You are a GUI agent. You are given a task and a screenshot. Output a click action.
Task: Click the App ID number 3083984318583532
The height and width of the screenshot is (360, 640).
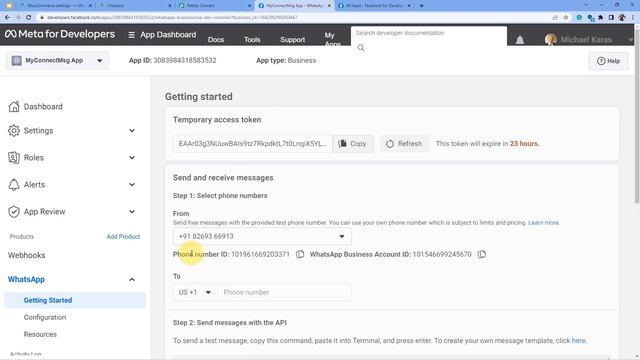[x=184, y=60]
